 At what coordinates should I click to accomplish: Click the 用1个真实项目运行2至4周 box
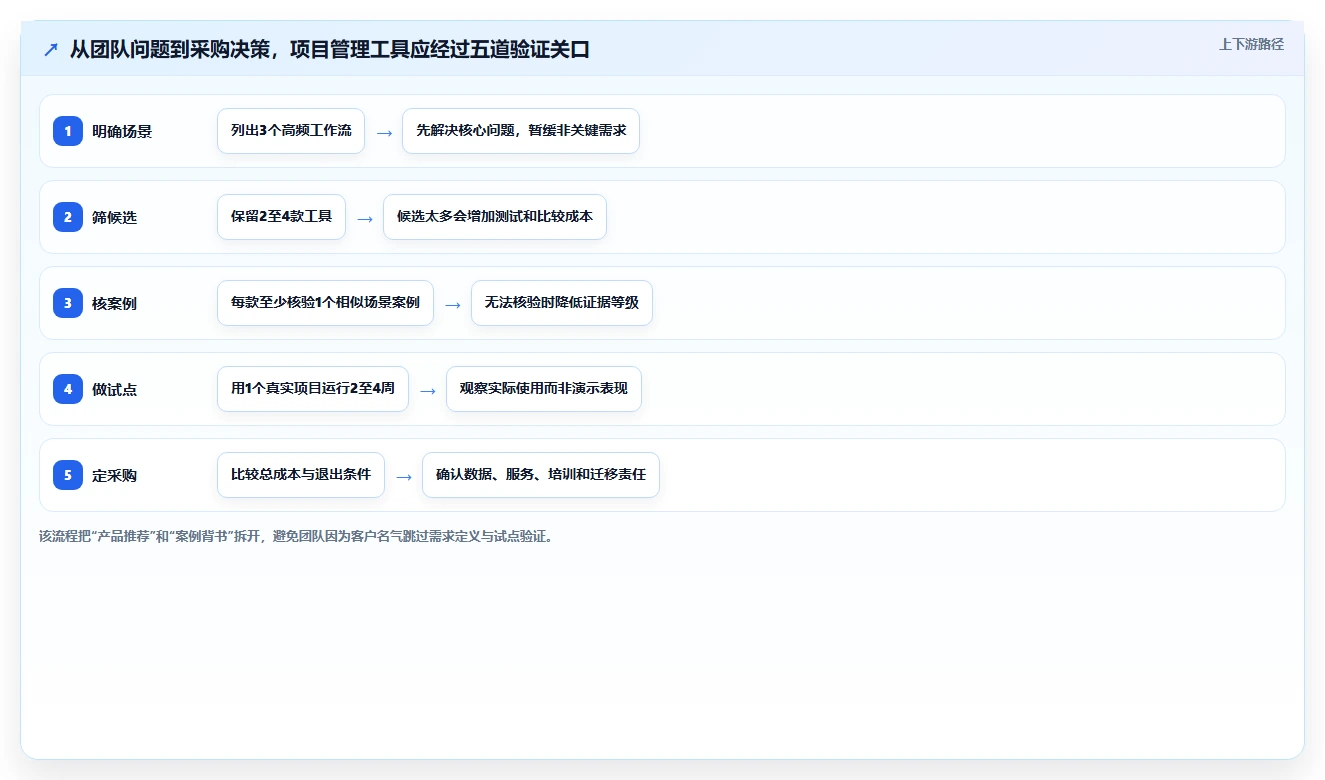[313, 389]
